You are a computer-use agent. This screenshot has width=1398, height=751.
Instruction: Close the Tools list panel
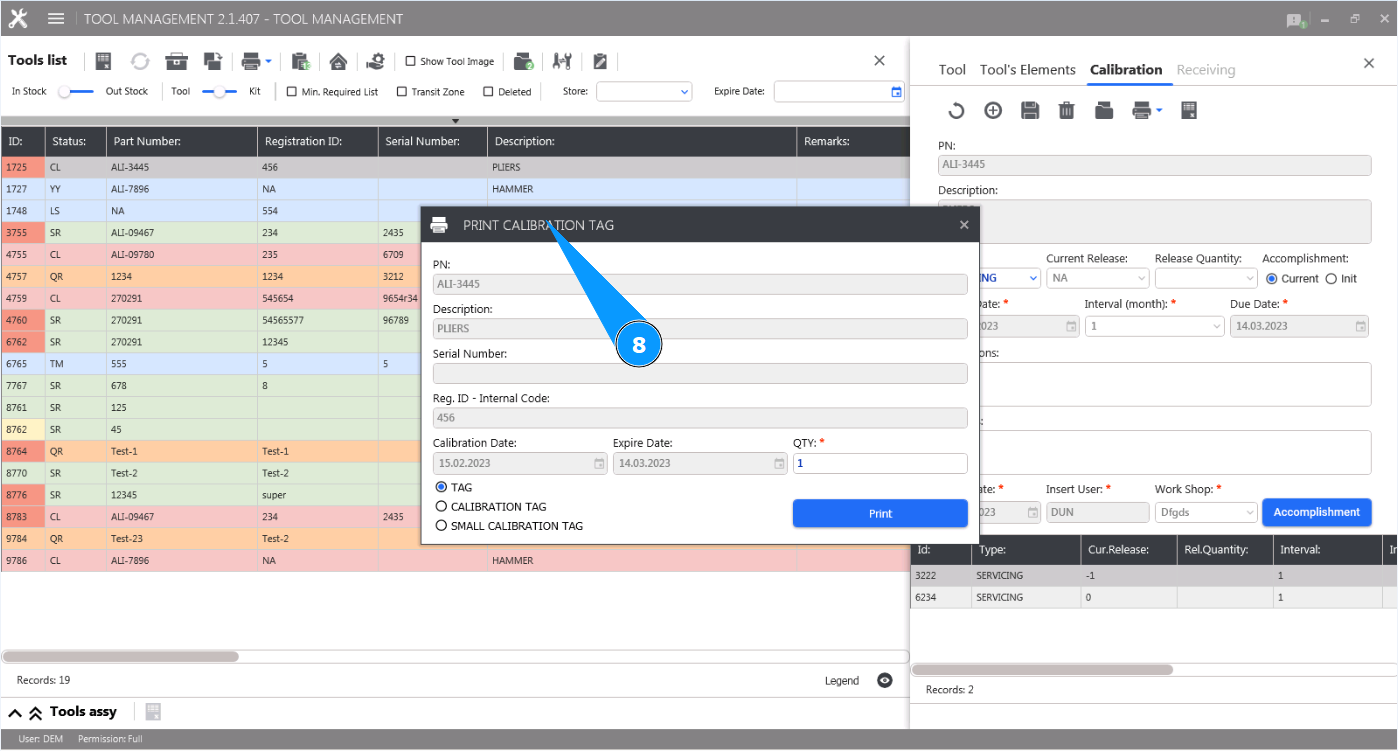tap(879, 61)
